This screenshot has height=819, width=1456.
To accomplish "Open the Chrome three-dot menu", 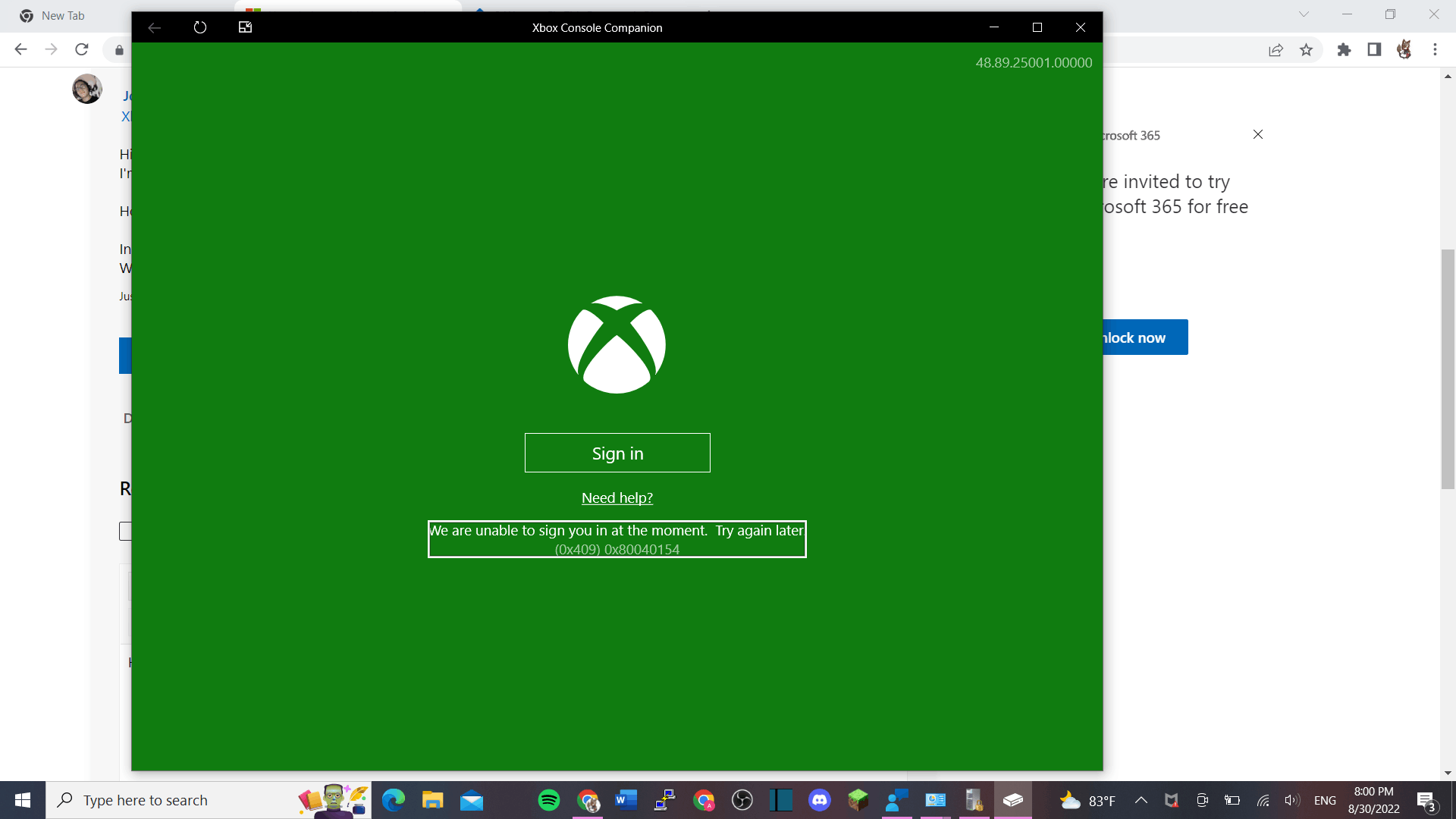I will 1435,50.
